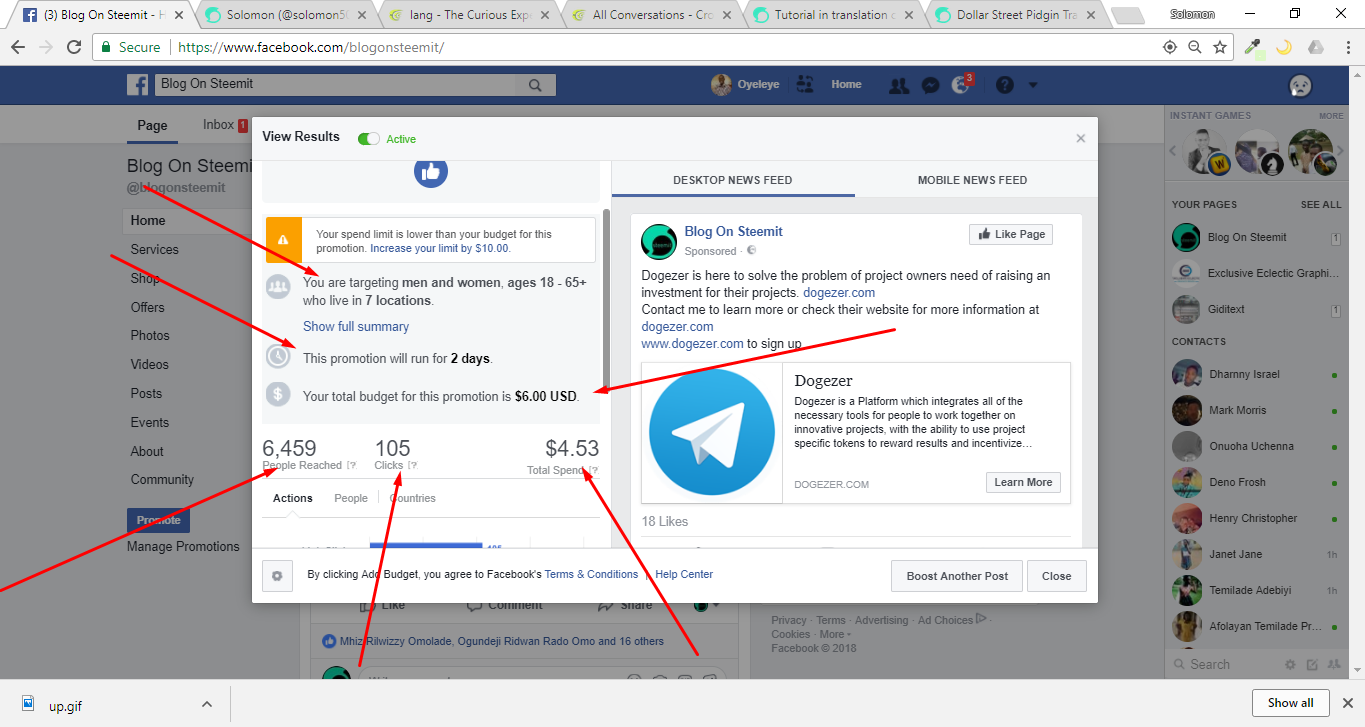Open Increase your limit by $10.00 link
This screenshot has height=727, width=1365.
point(440,248)
